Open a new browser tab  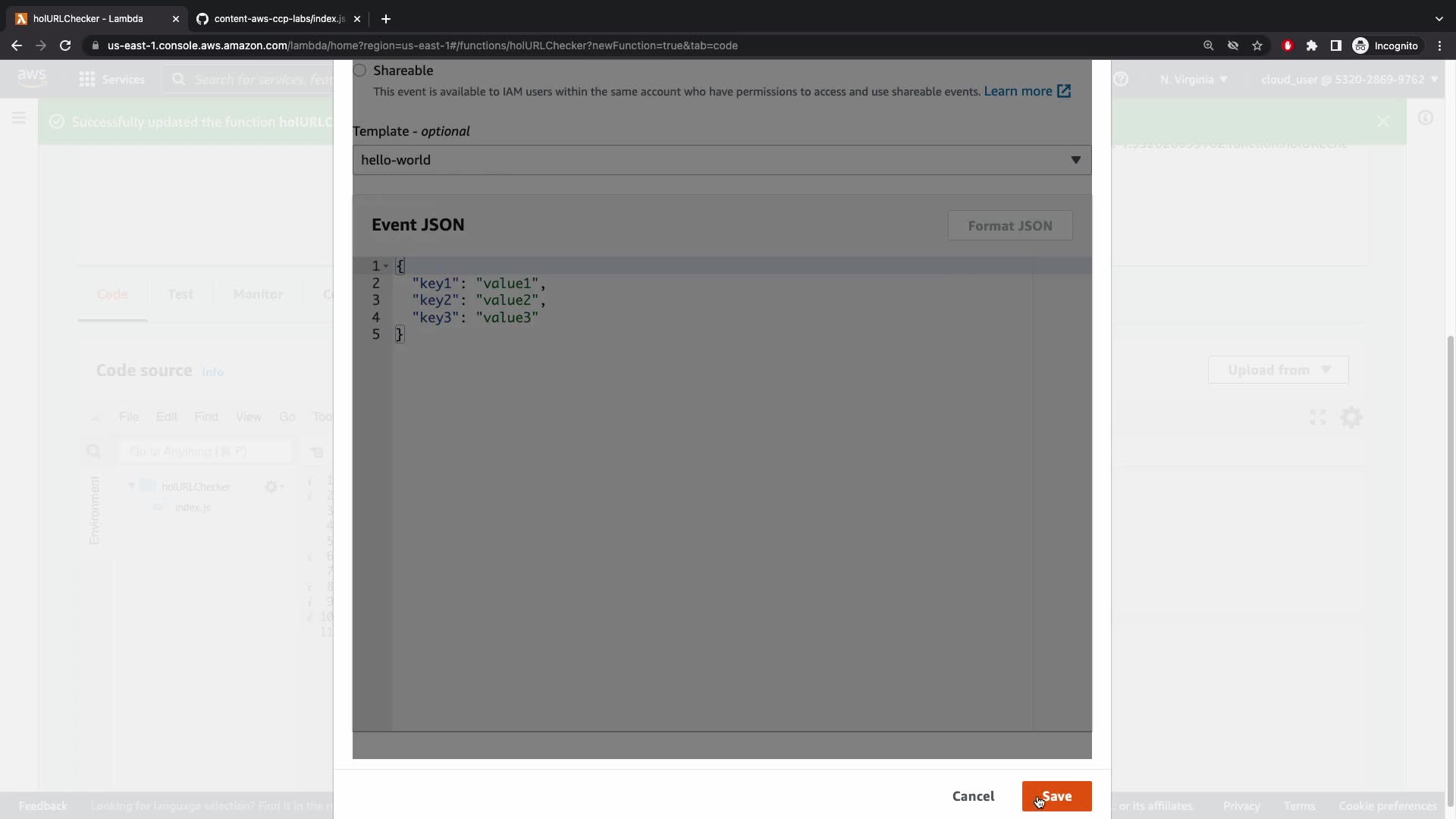click(x=386, y=19)
